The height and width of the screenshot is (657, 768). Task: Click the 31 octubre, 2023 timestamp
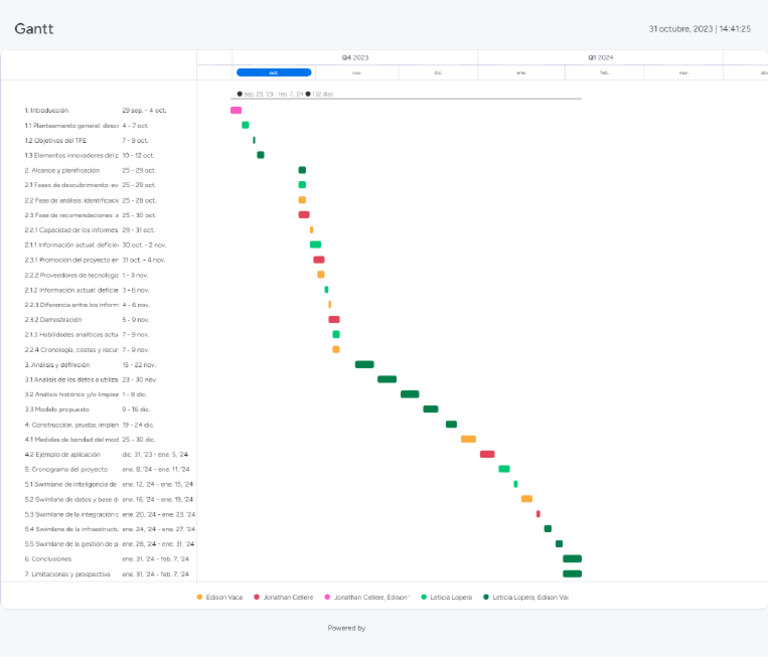[x=699, y=29]
